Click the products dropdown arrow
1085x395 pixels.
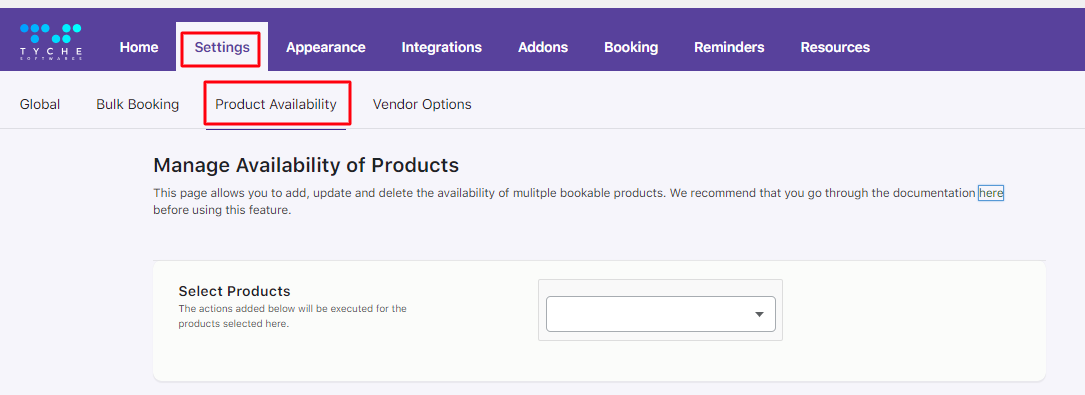(x=759, y=315)
